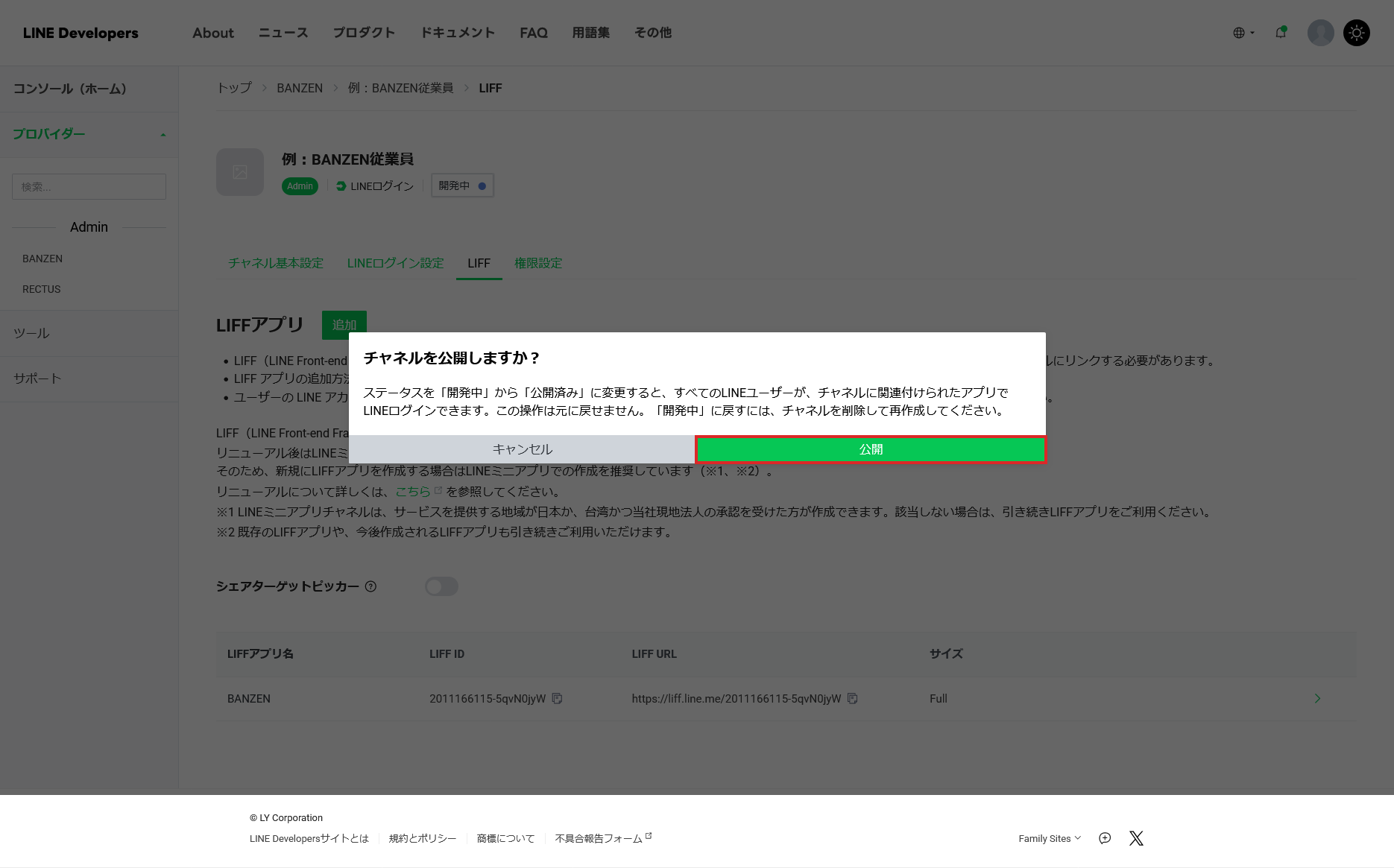Copy the LIFF ID value
The image size is (1394, 868).
click(557, 698)
